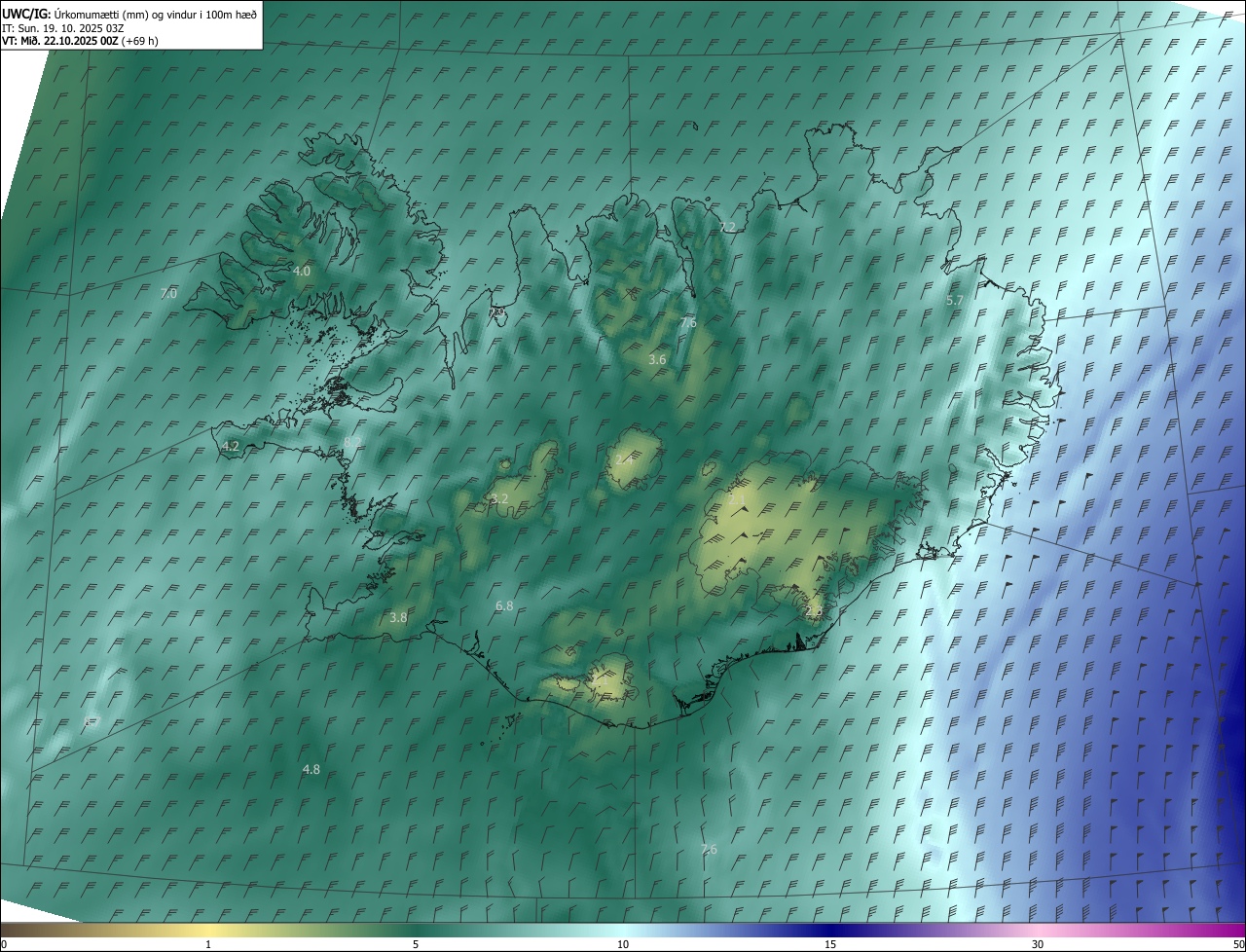The image size is (1246, 952).
Task: Click the 'UWC/IG:' title heading
Action: (x=27, y=14)
